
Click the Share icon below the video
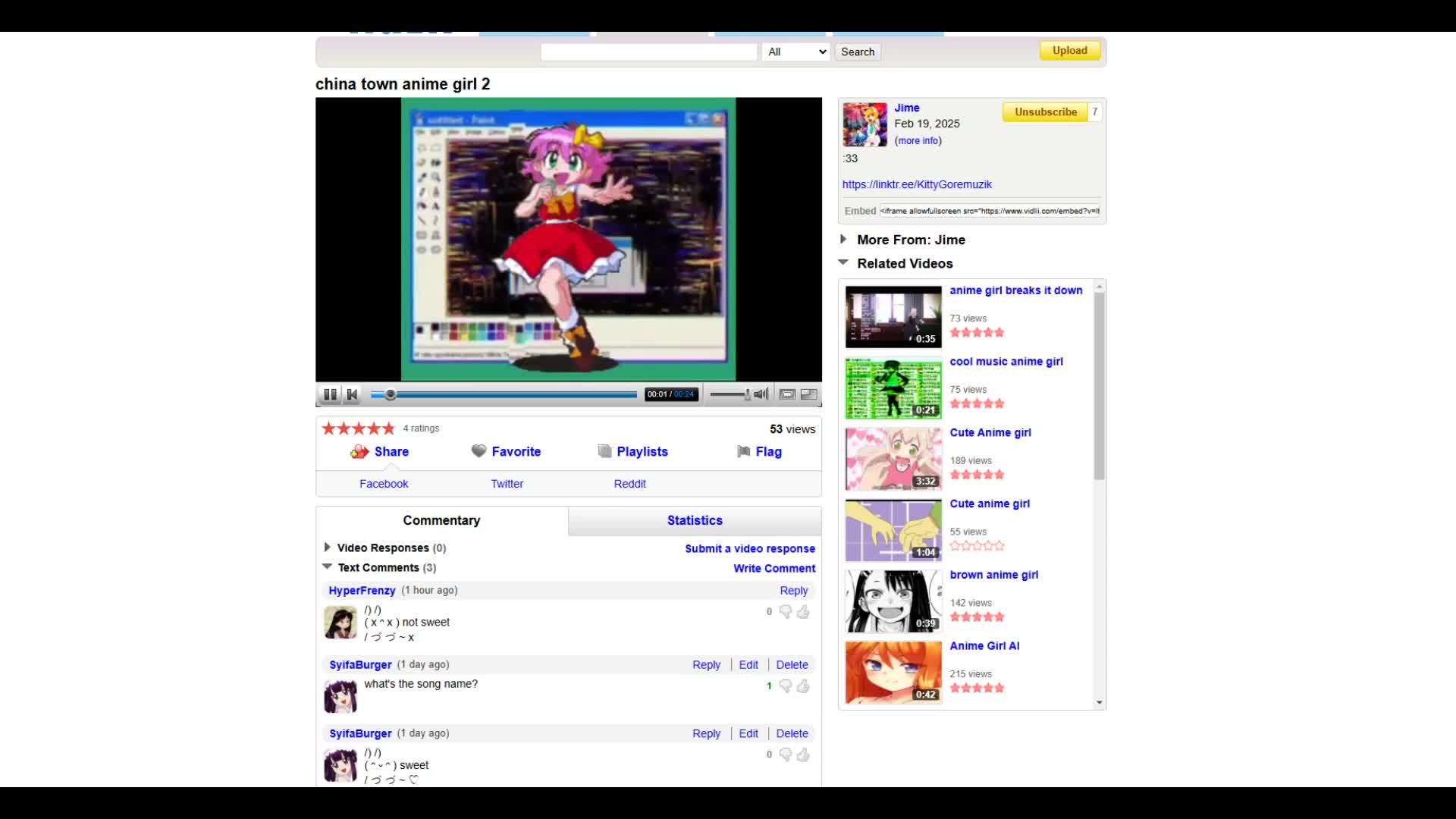coord(359,452)
